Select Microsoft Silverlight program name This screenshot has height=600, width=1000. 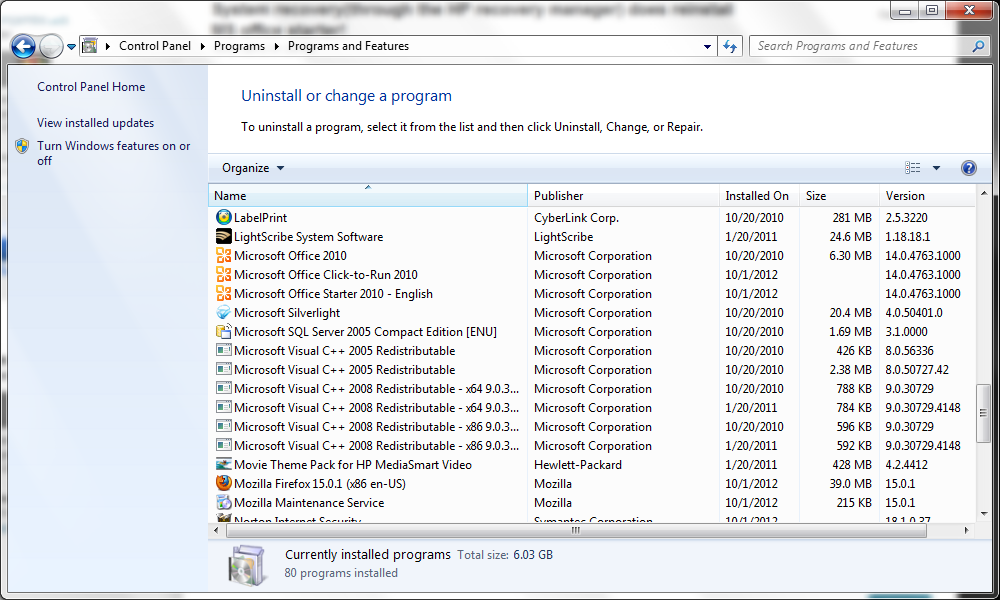click(287, 313)
